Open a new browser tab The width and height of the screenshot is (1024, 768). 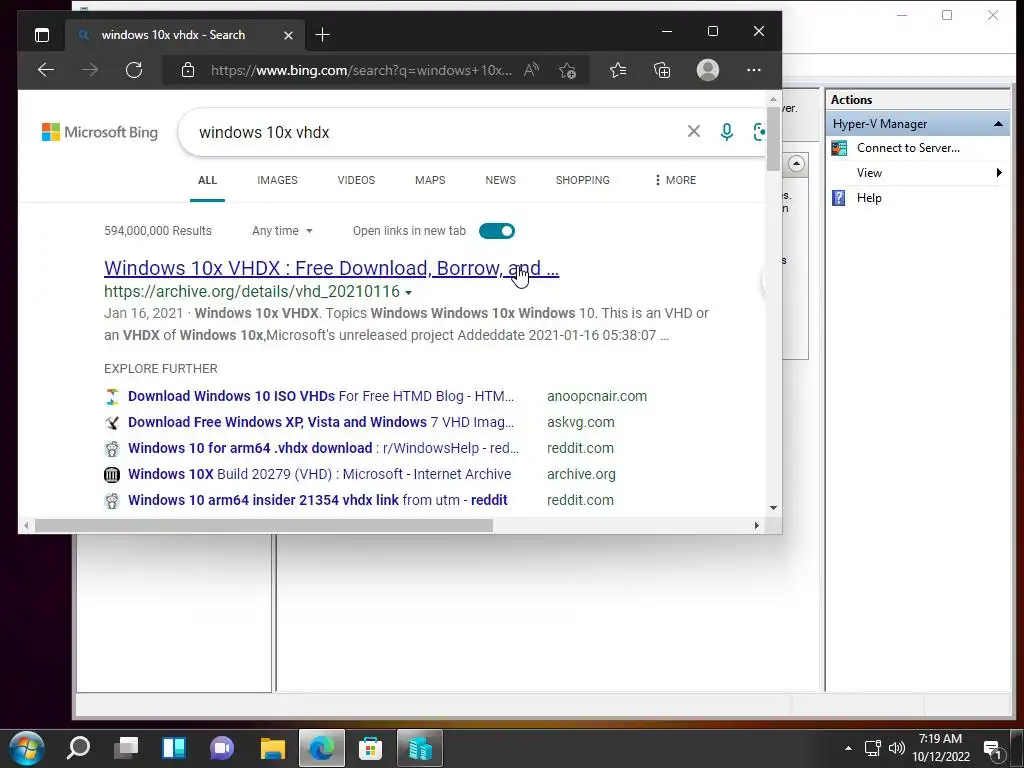[x=323, y=35]
